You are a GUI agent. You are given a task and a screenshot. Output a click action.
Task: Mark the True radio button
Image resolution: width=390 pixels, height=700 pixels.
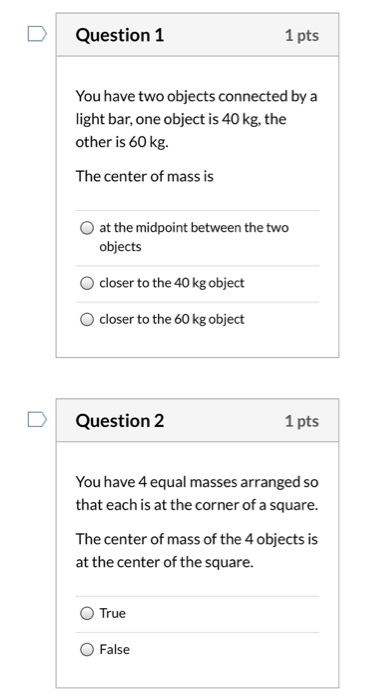[x=87, y=613]
